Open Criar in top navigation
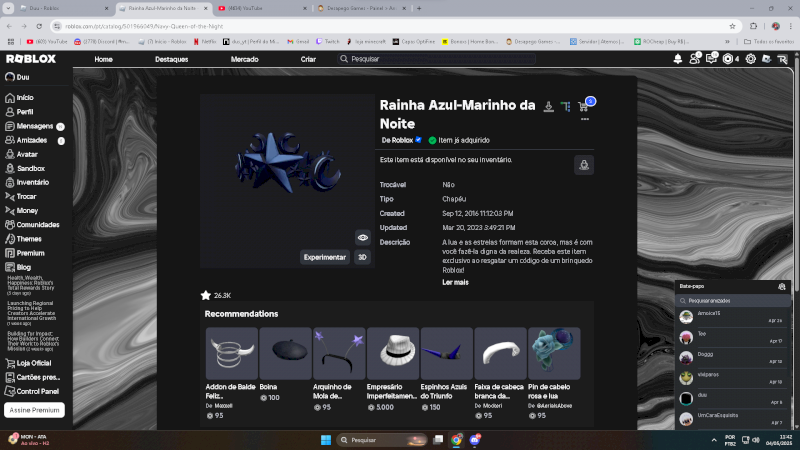This screenshot has height=450, width=800. 308,59
